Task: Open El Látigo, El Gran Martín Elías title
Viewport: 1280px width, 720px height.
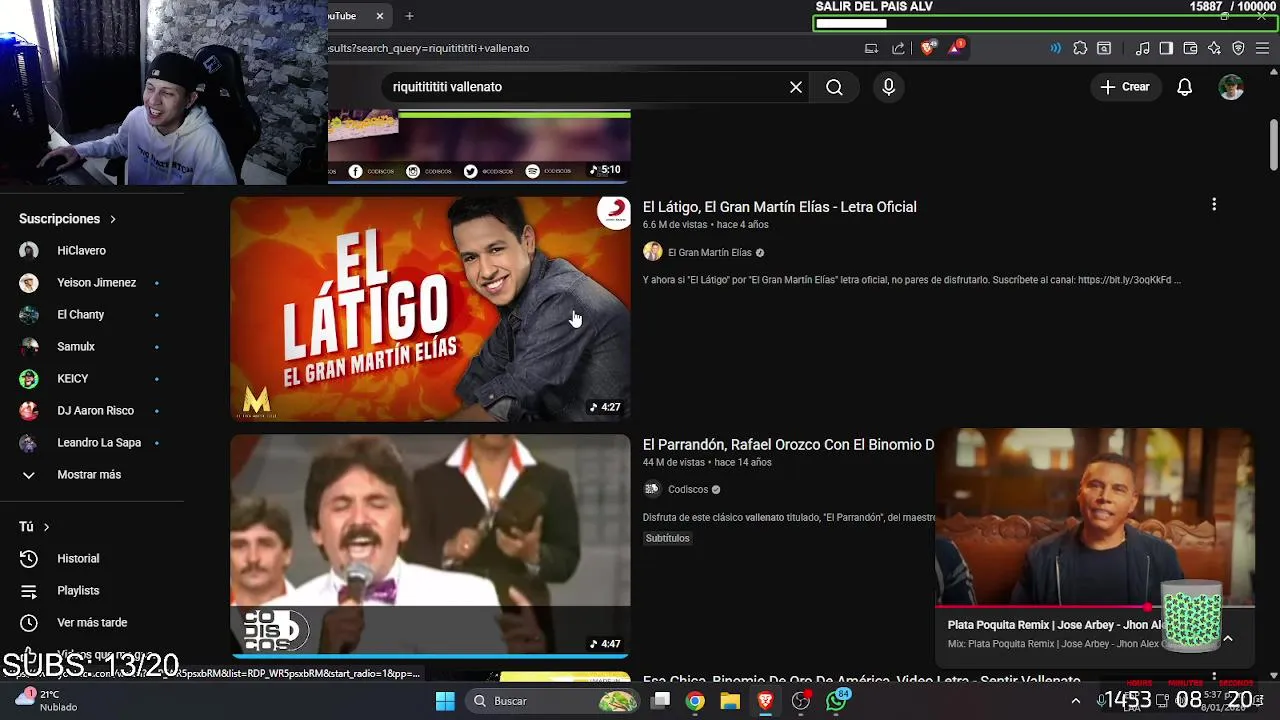Action: (779, 207)
